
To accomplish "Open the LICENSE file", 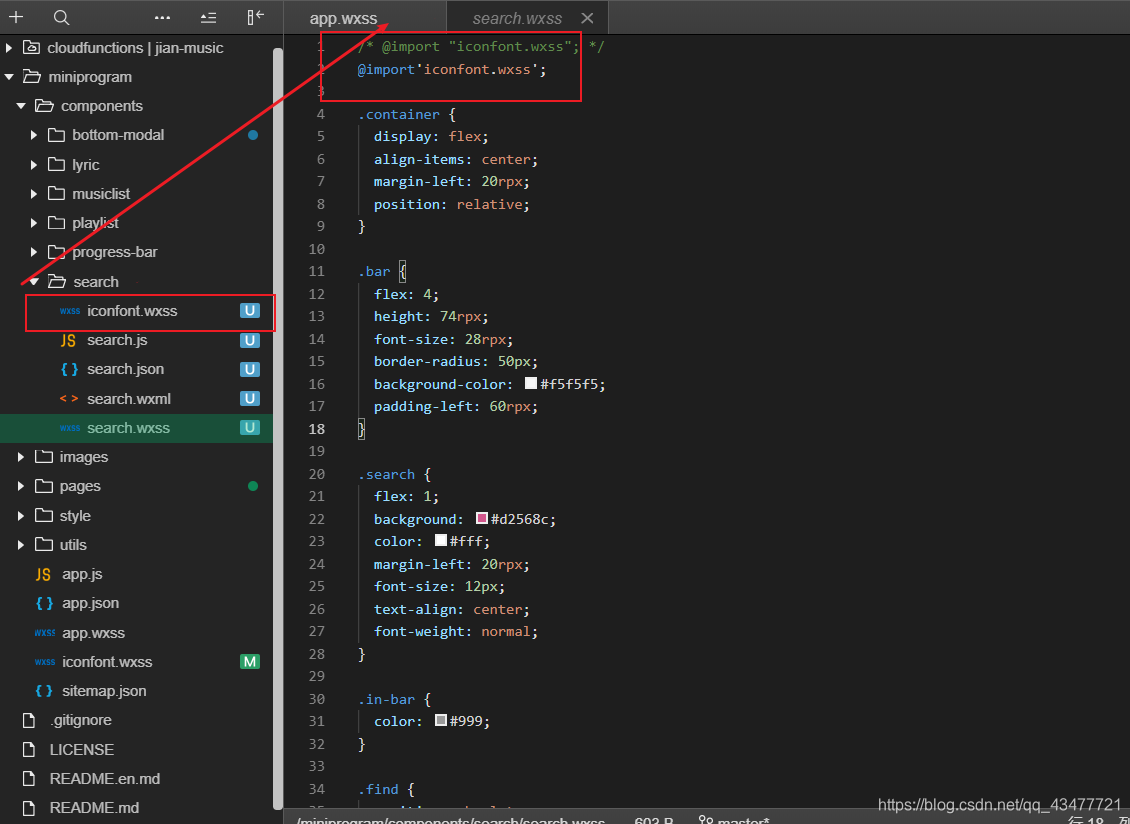I will [81, 750].
